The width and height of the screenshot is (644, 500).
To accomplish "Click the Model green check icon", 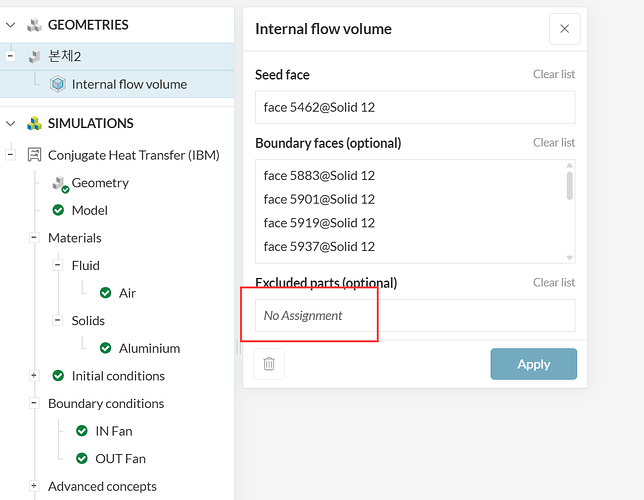I will click(58, 210).
